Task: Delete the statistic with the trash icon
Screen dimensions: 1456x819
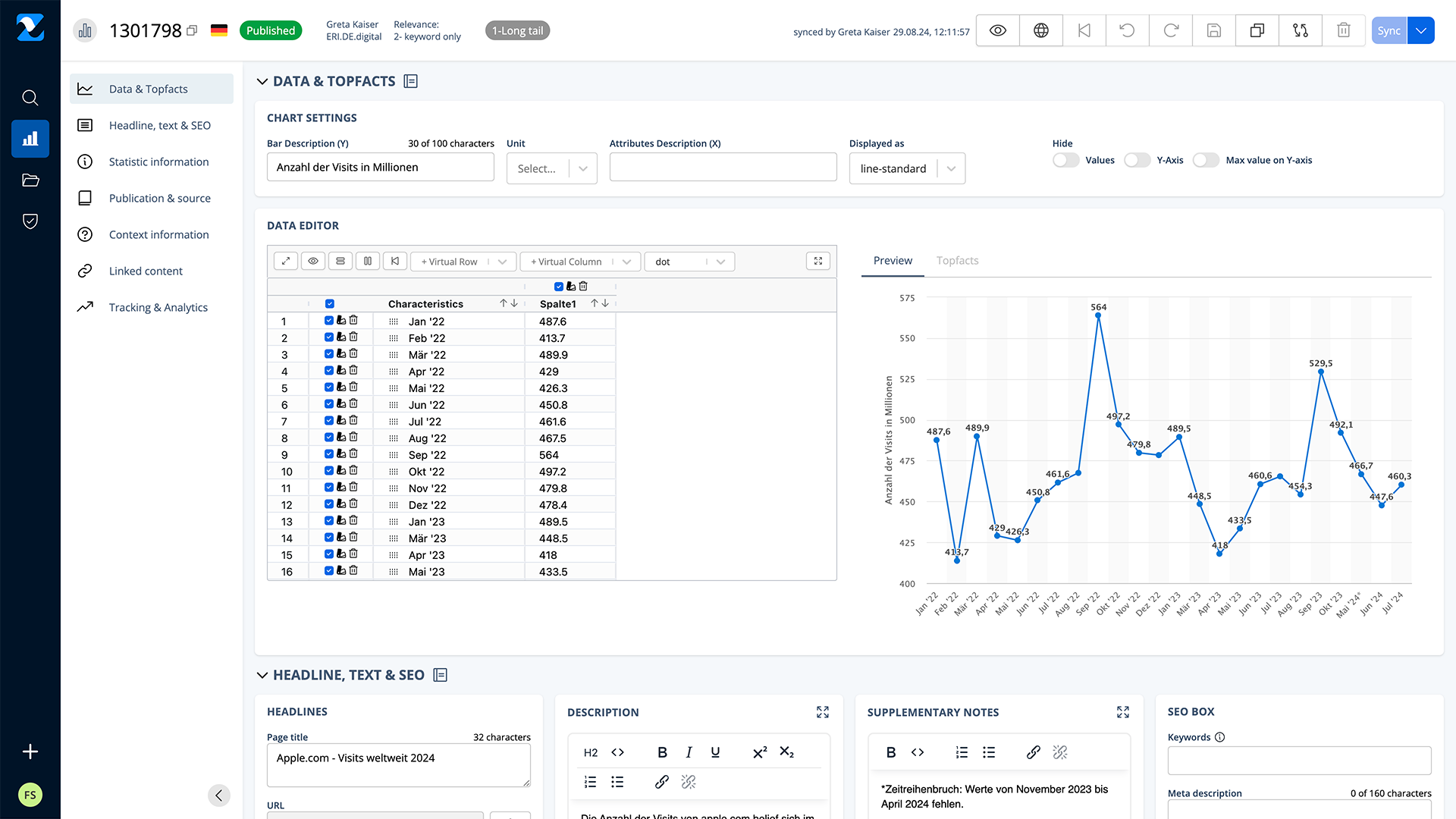Action: coord(1343,30)
